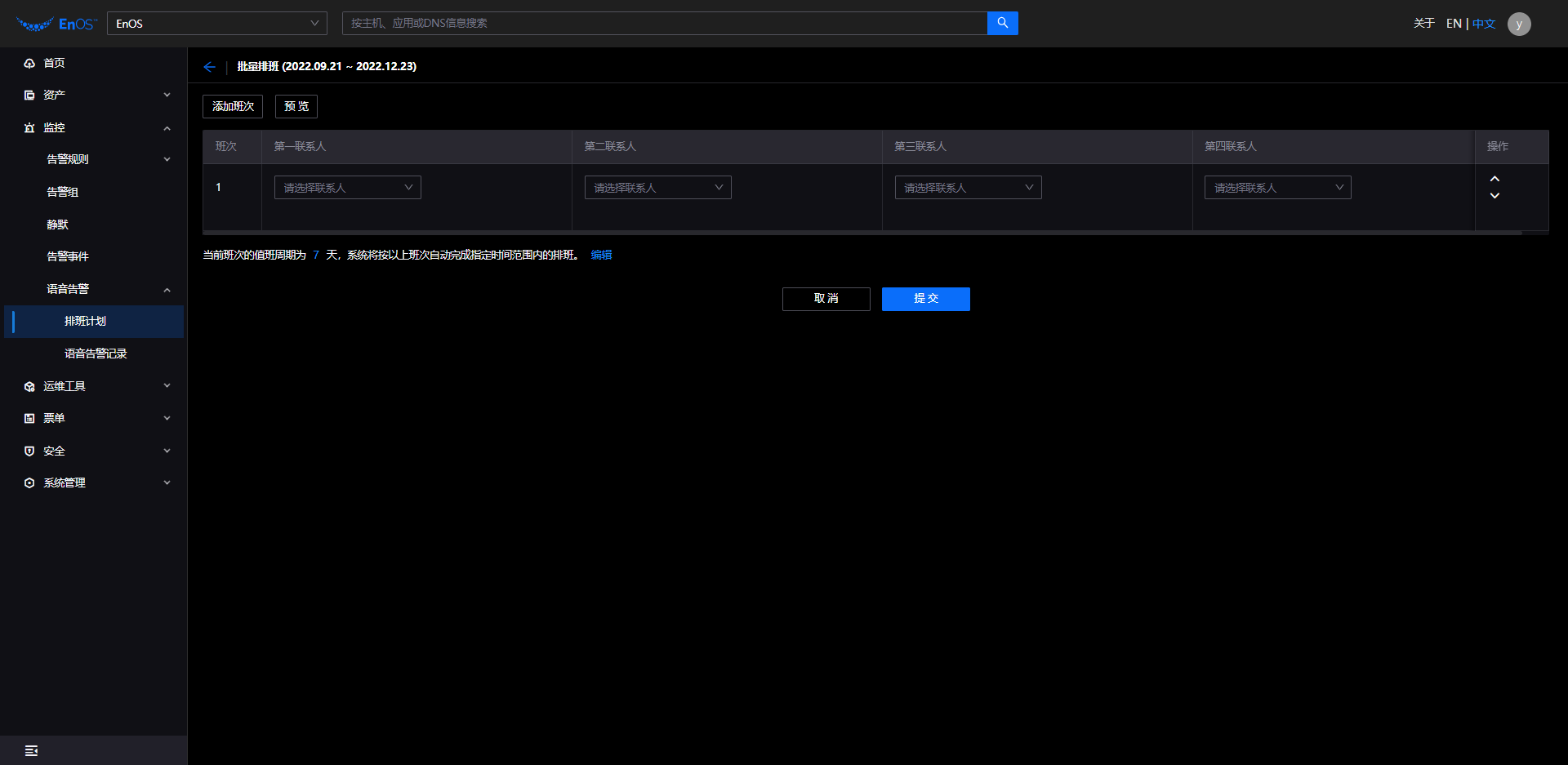Click the 提交 submit button
This screenshot has height=765, width=1568.
point(925,299)
